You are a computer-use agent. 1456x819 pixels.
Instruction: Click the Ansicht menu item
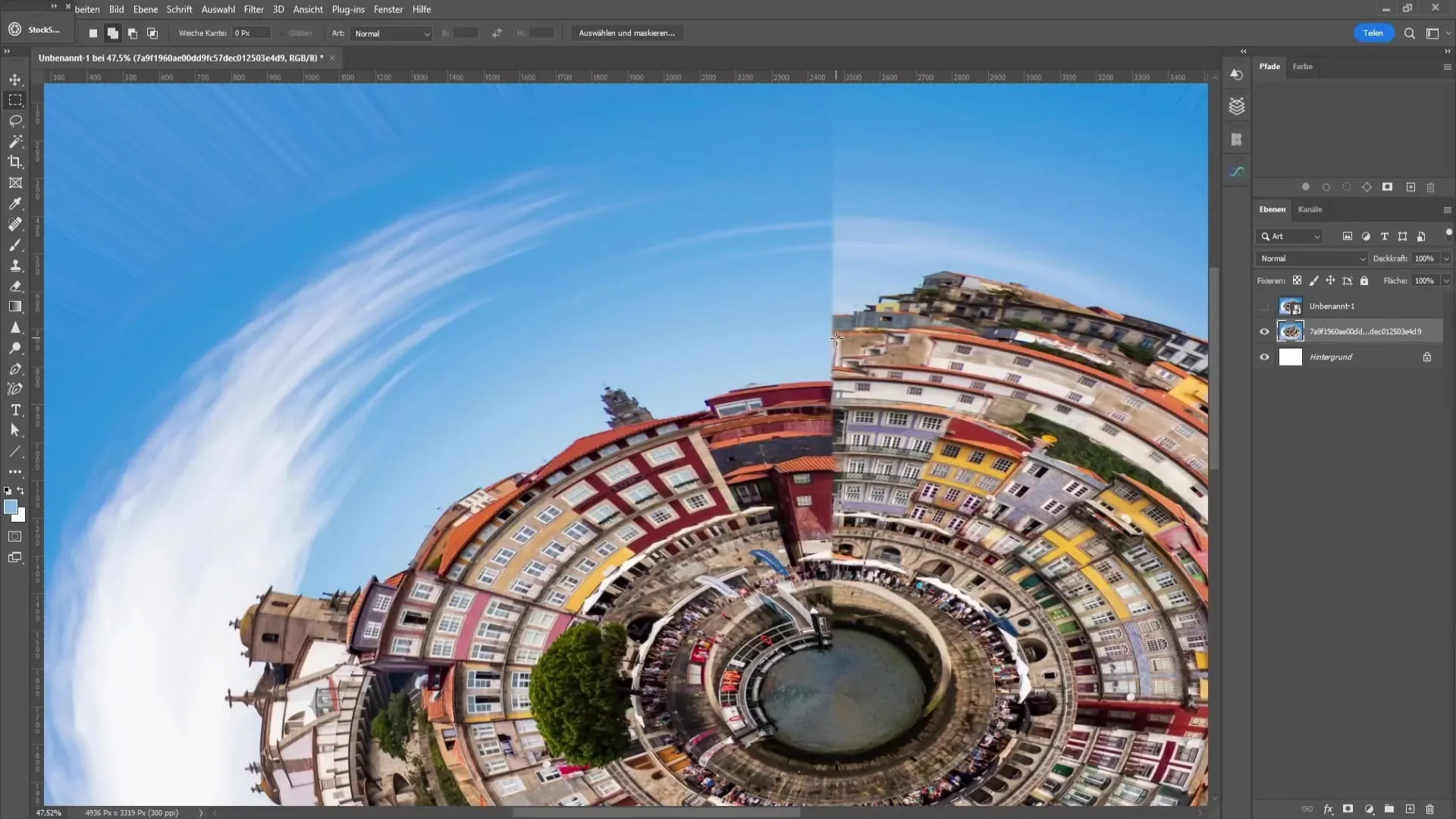307,9
